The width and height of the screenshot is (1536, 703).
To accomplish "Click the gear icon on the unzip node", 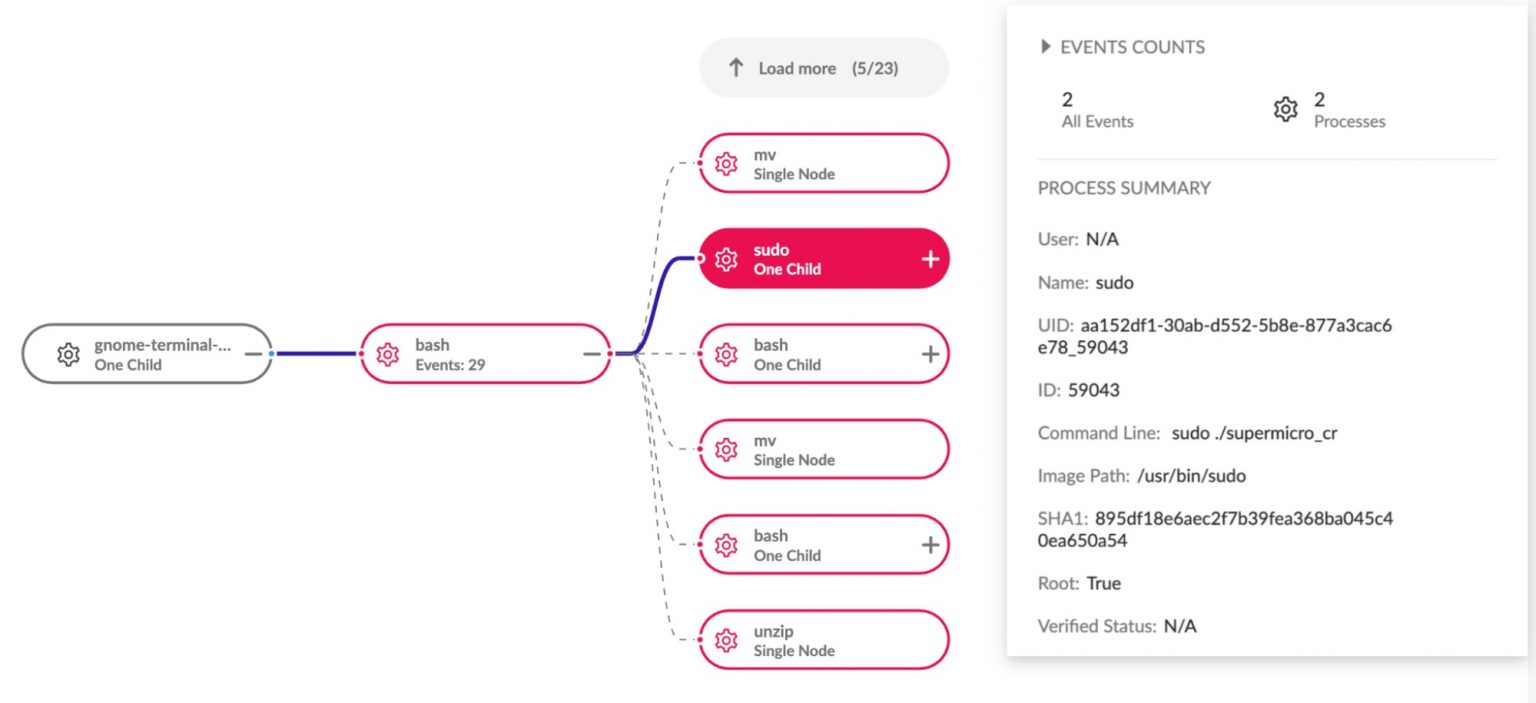I will tap(727, 639).
